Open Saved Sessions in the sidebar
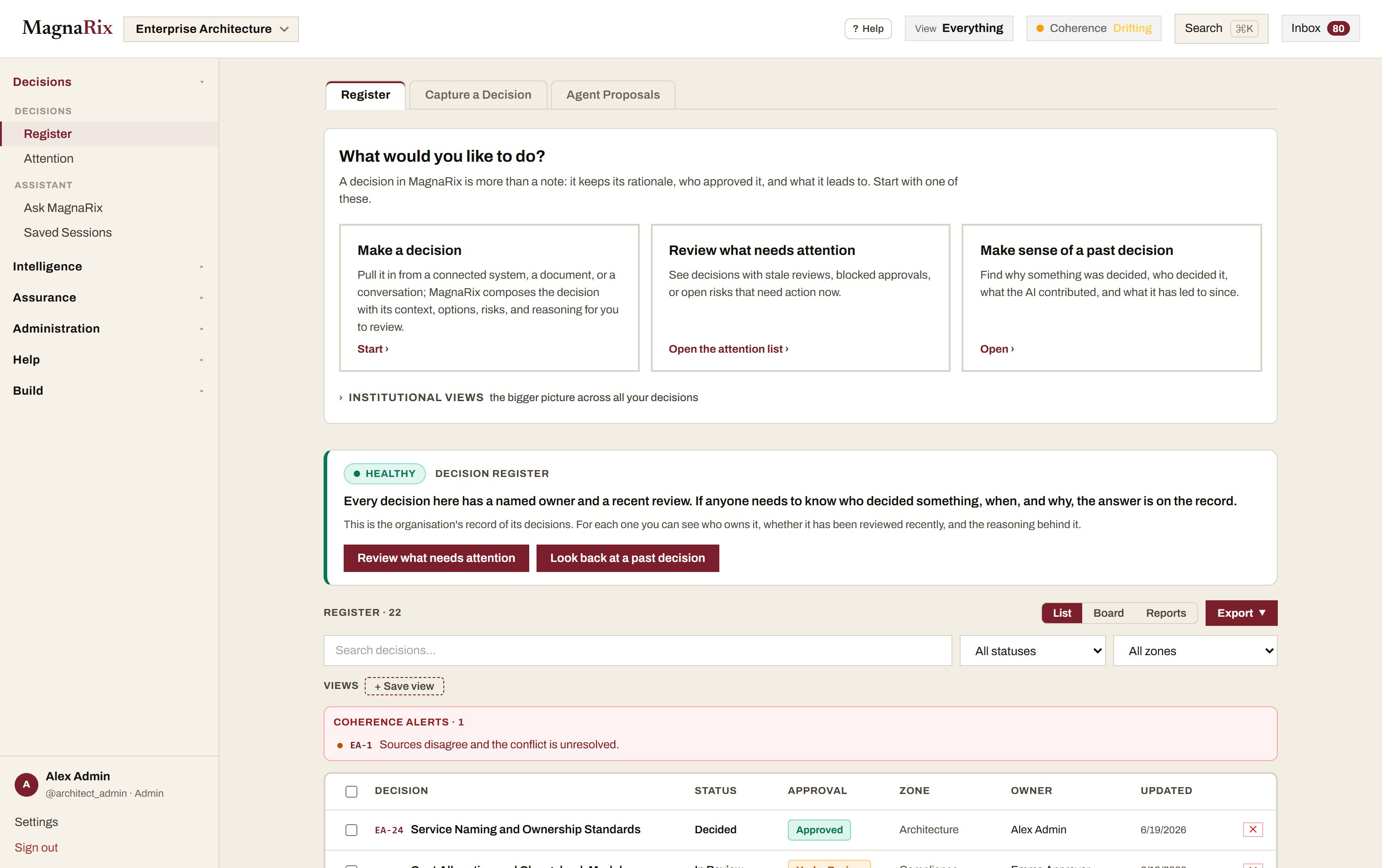 109,233
